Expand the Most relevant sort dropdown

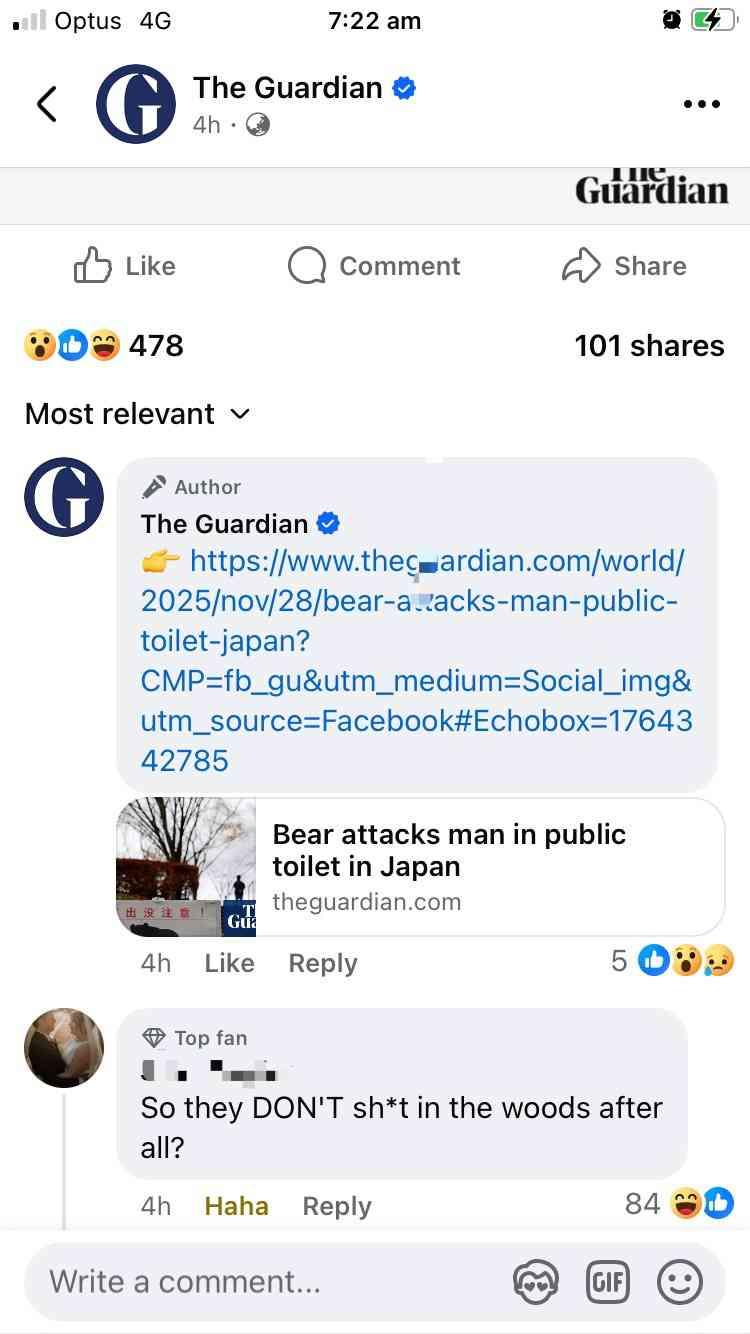point(137,414)
